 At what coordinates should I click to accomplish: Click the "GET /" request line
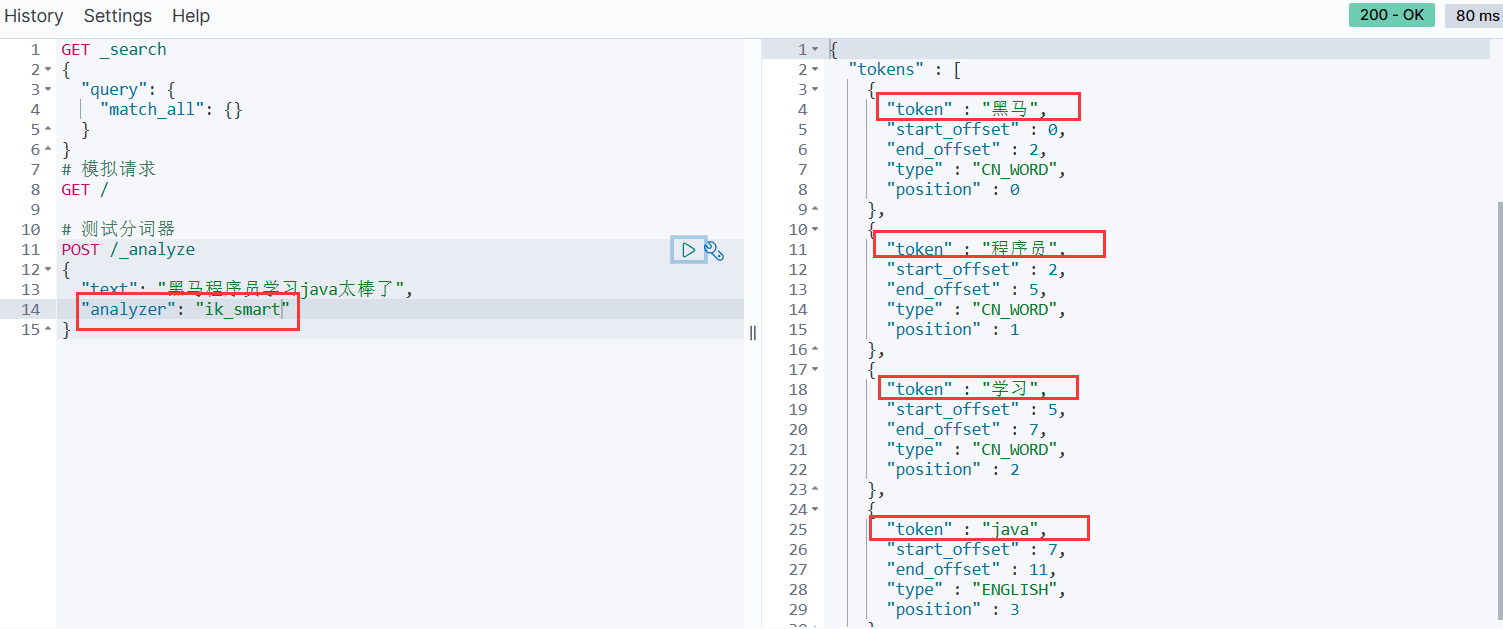85,190
